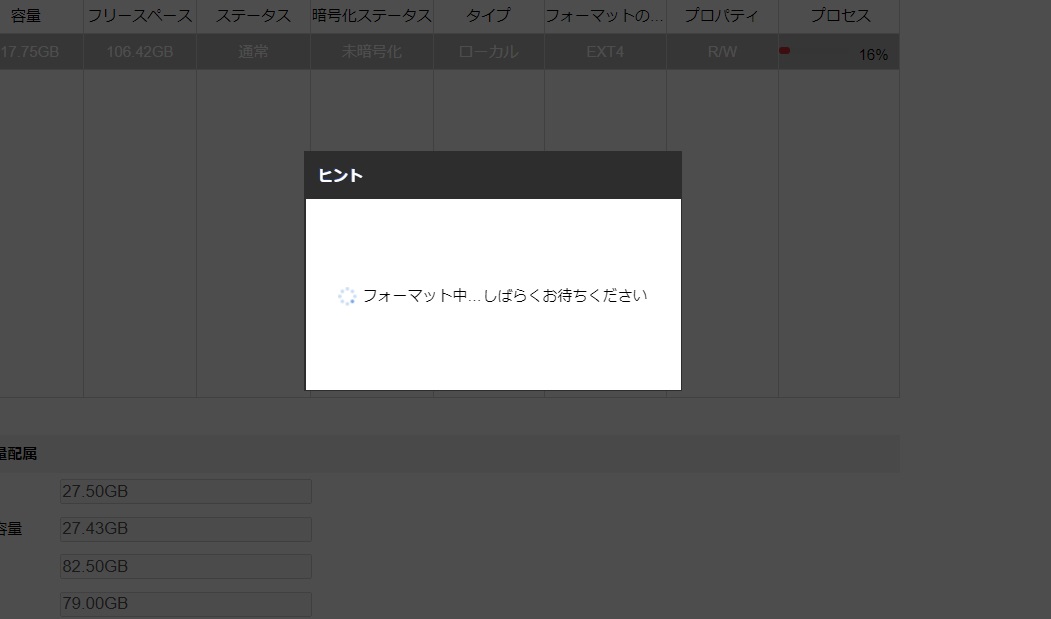Click the R/W property cell
Image resolution: width=1051 pixels, height=619 pixels.
721,50
